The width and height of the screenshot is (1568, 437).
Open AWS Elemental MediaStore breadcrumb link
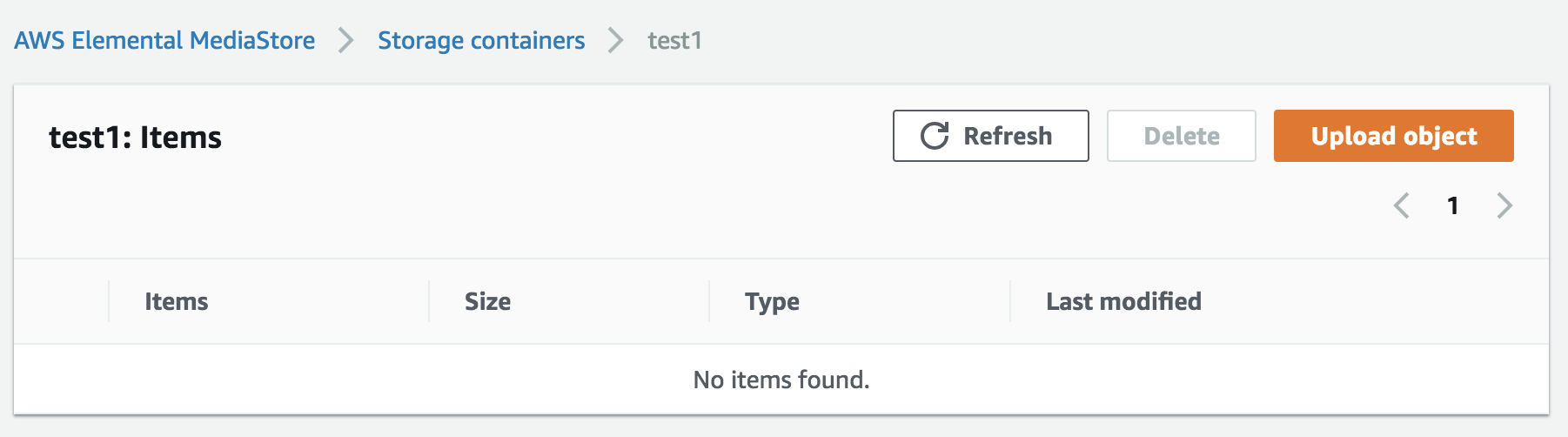[164, 40]
